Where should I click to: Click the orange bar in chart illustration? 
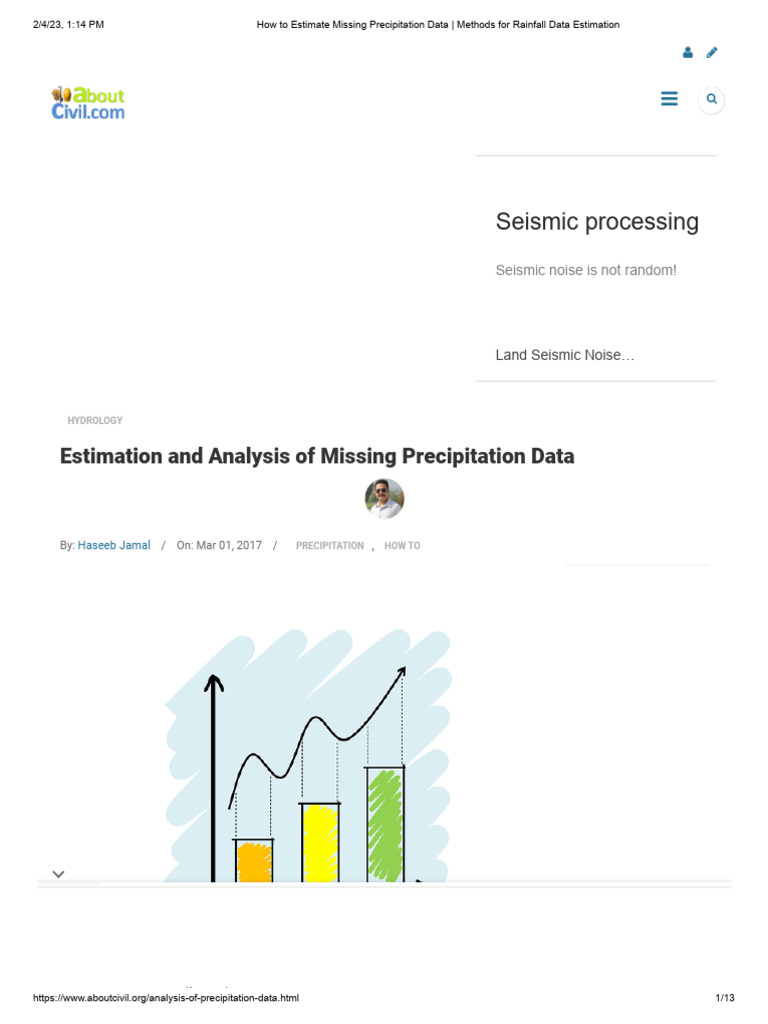click(254, 861)
